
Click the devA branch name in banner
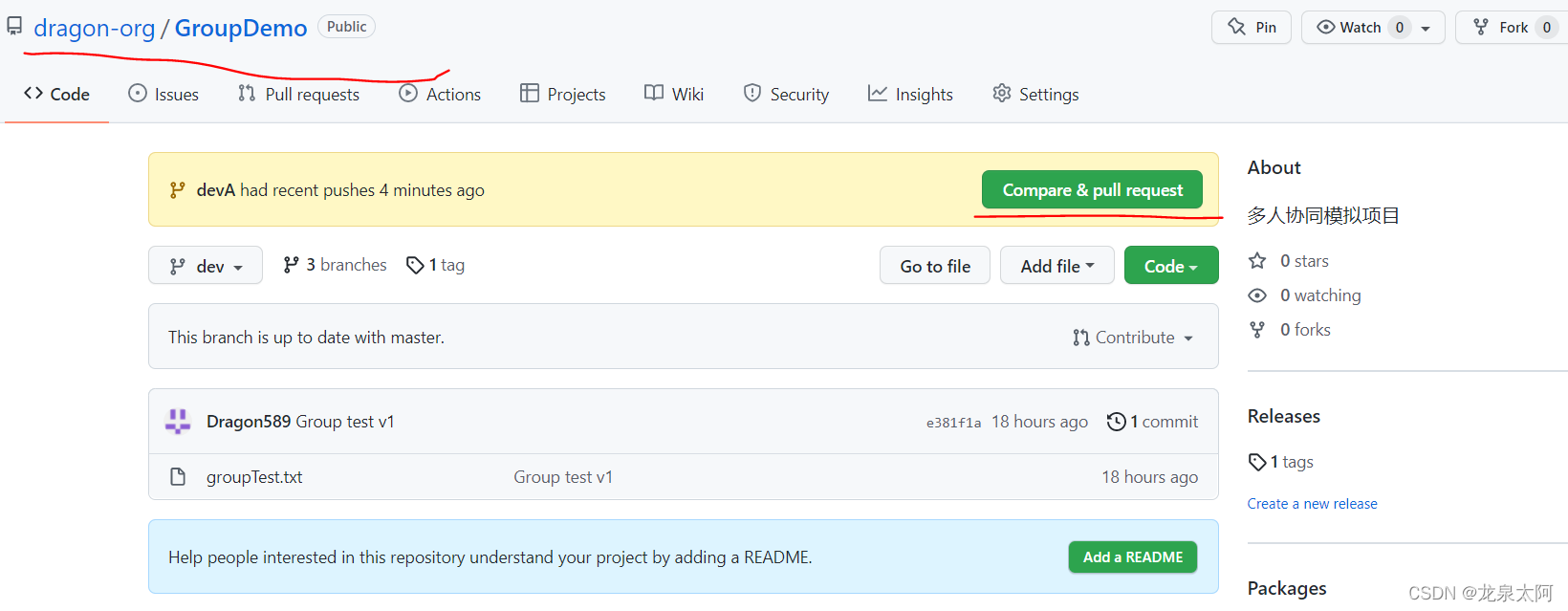coord(216,190)
